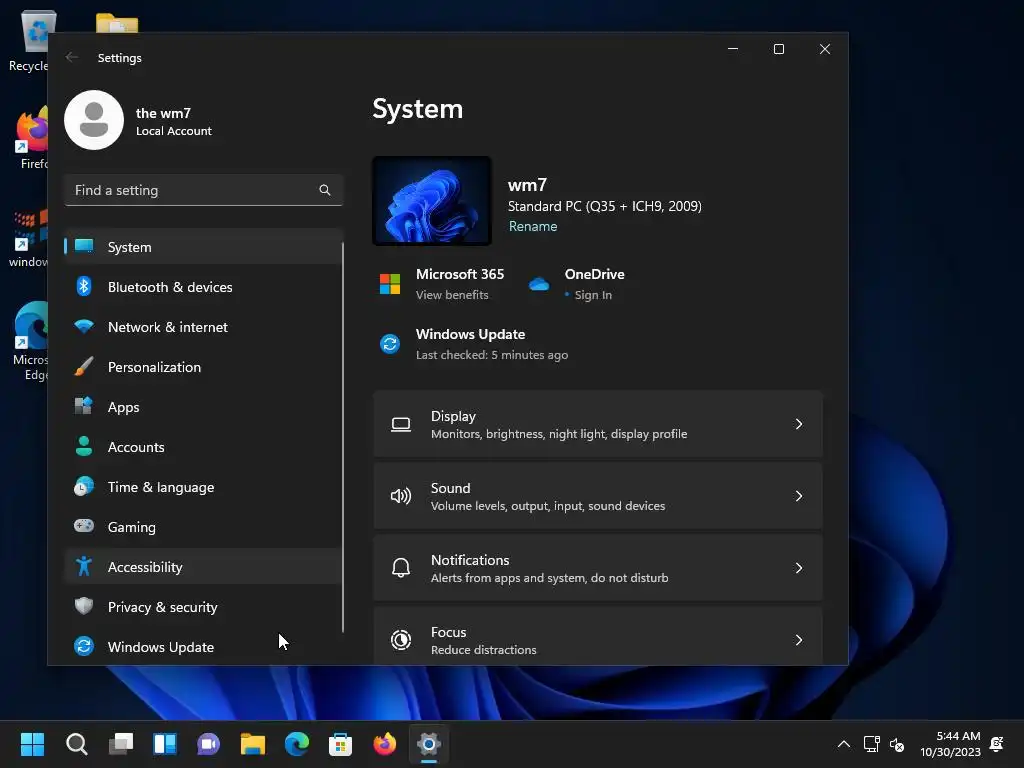This screenshot has height=768, width=1024.
Task: Launch Microsoft Edge from taskbar
Action: pos(296,744)
